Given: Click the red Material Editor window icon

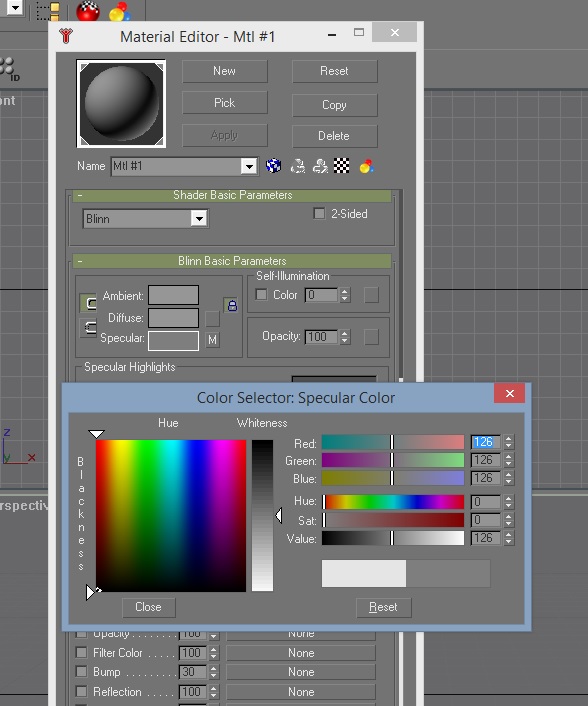Looking at the screenshot, I should tap(66, 36).
